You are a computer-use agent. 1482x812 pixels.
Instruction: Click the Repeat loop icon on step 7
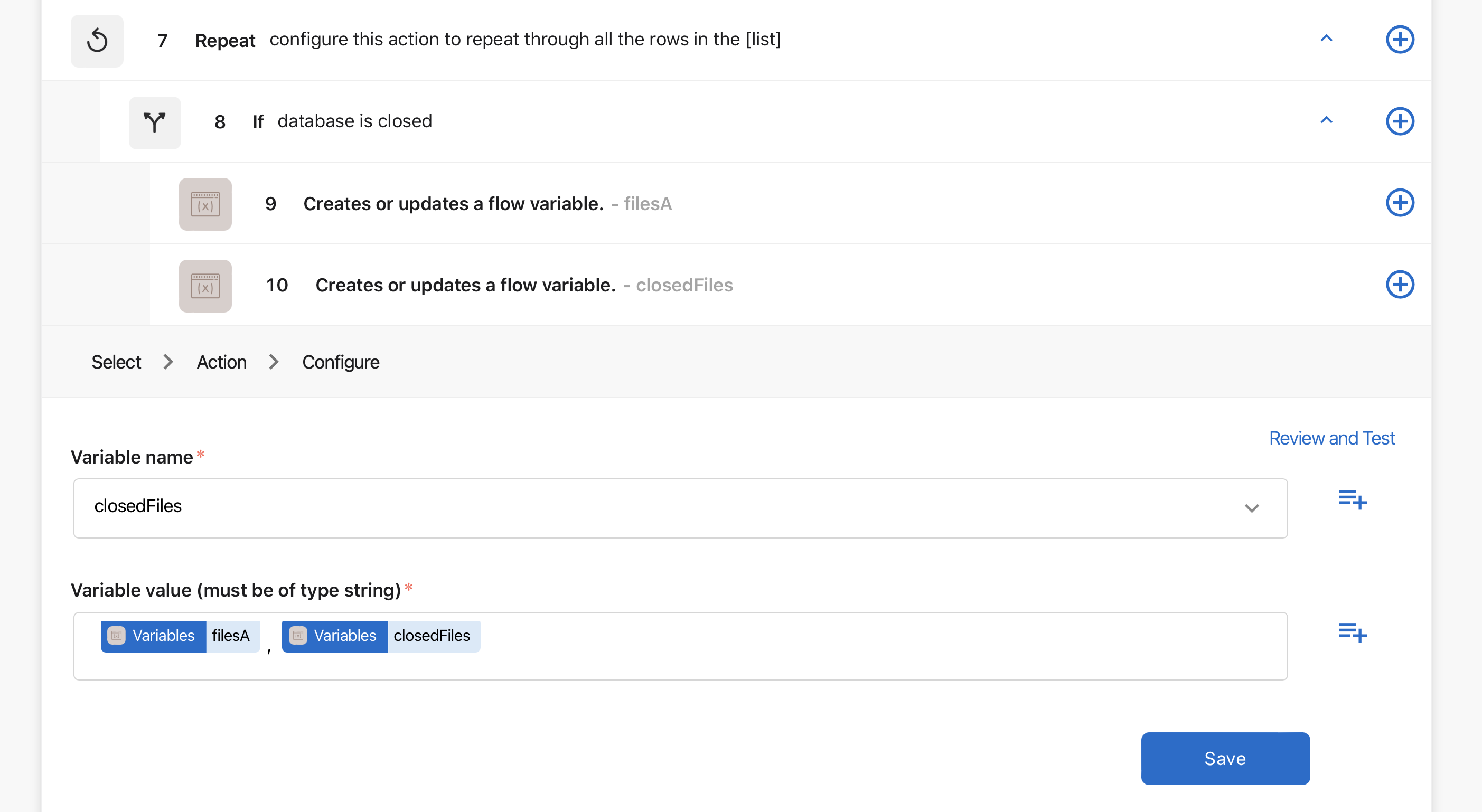97,40
